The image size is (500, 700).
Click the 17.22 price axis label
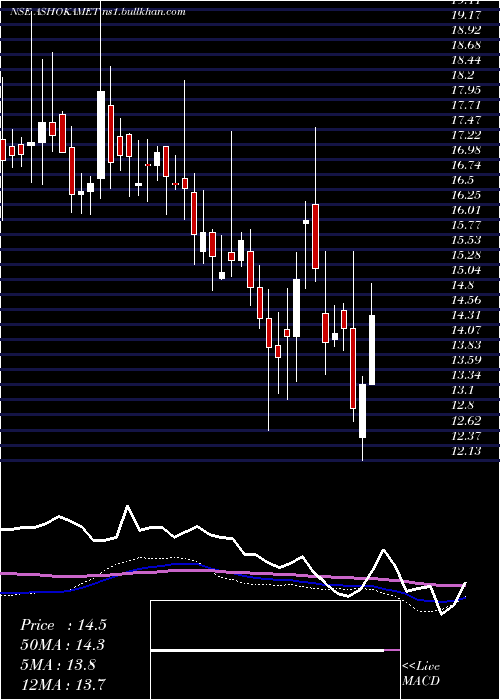coord(466,135)
